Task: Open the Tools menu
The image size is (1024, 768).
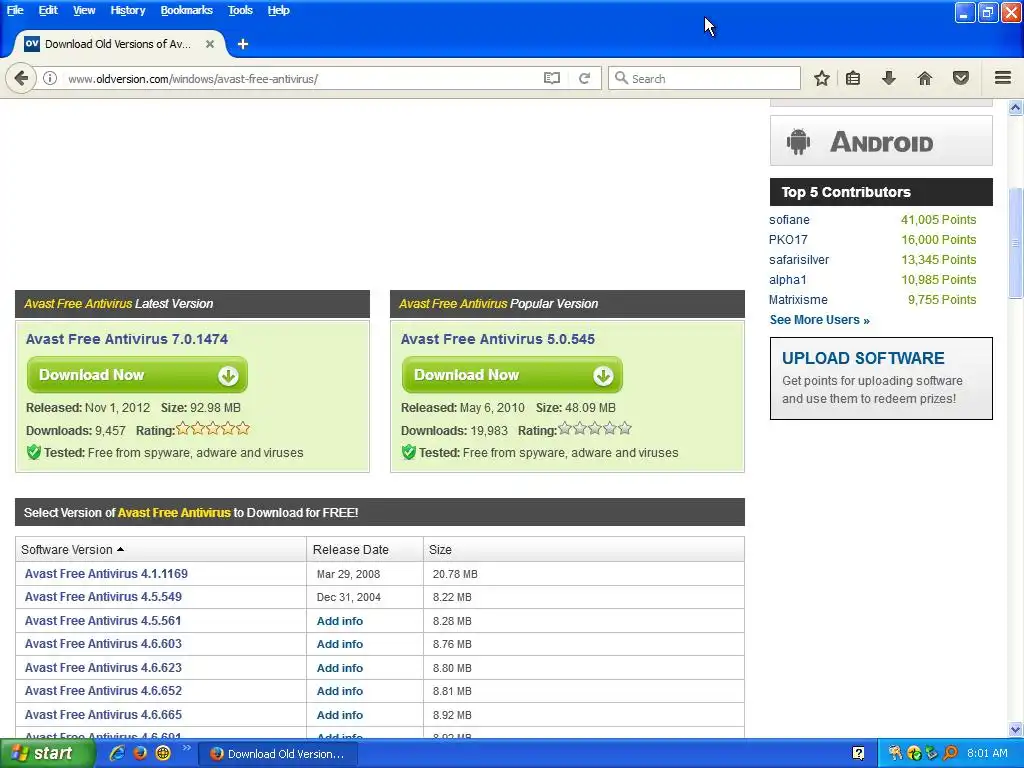Action: tap(240, 10)
